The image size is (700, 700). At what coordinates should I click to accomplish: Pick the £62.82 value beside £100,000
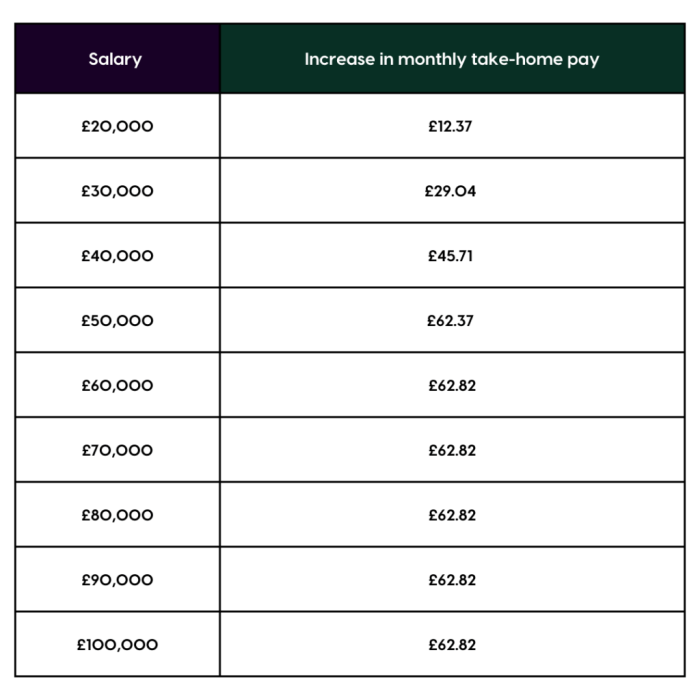tap(452, 645)
